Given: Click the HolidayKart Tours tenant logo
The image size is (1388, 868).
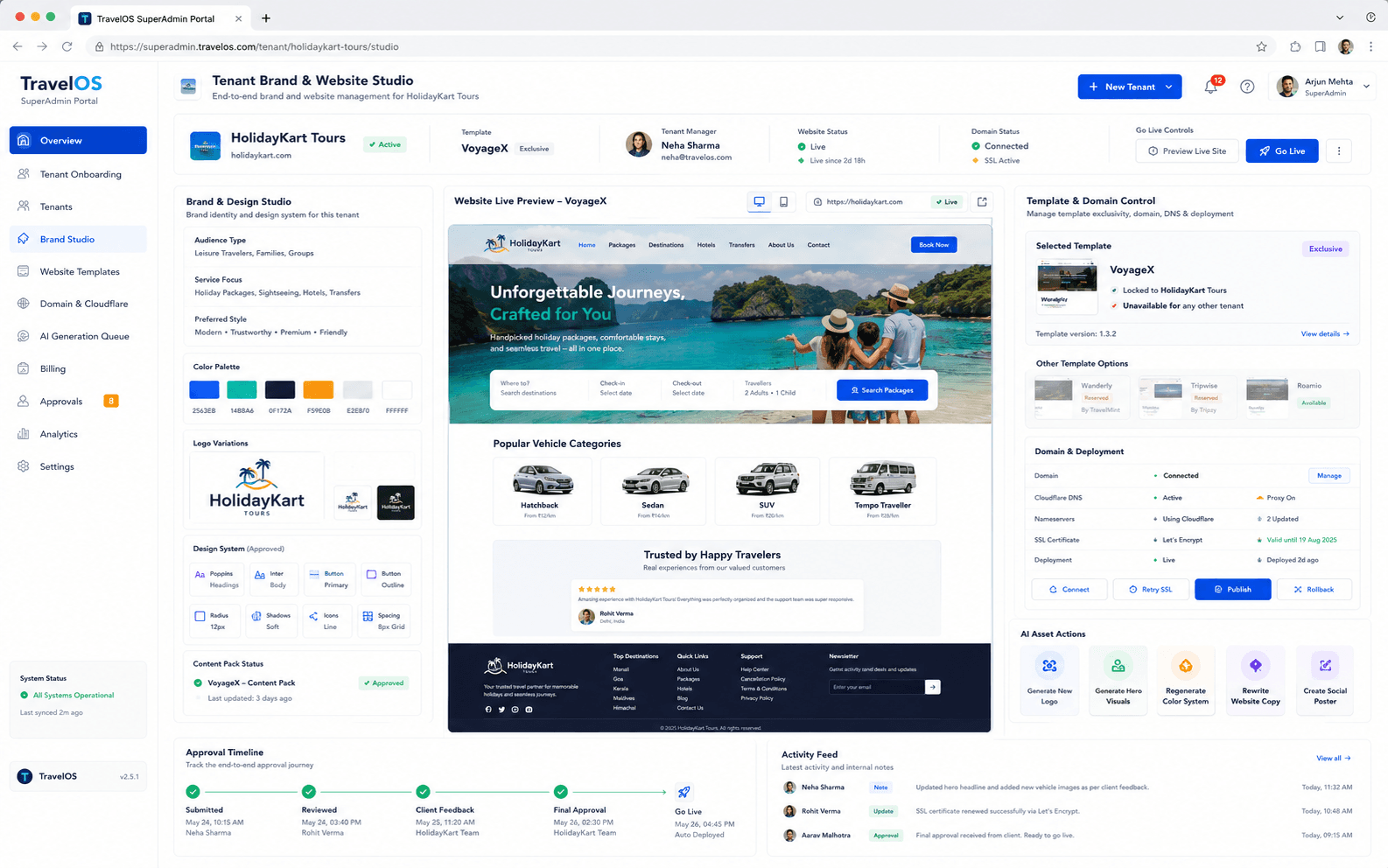Looking at the screenshot, I should coord(205,145).
